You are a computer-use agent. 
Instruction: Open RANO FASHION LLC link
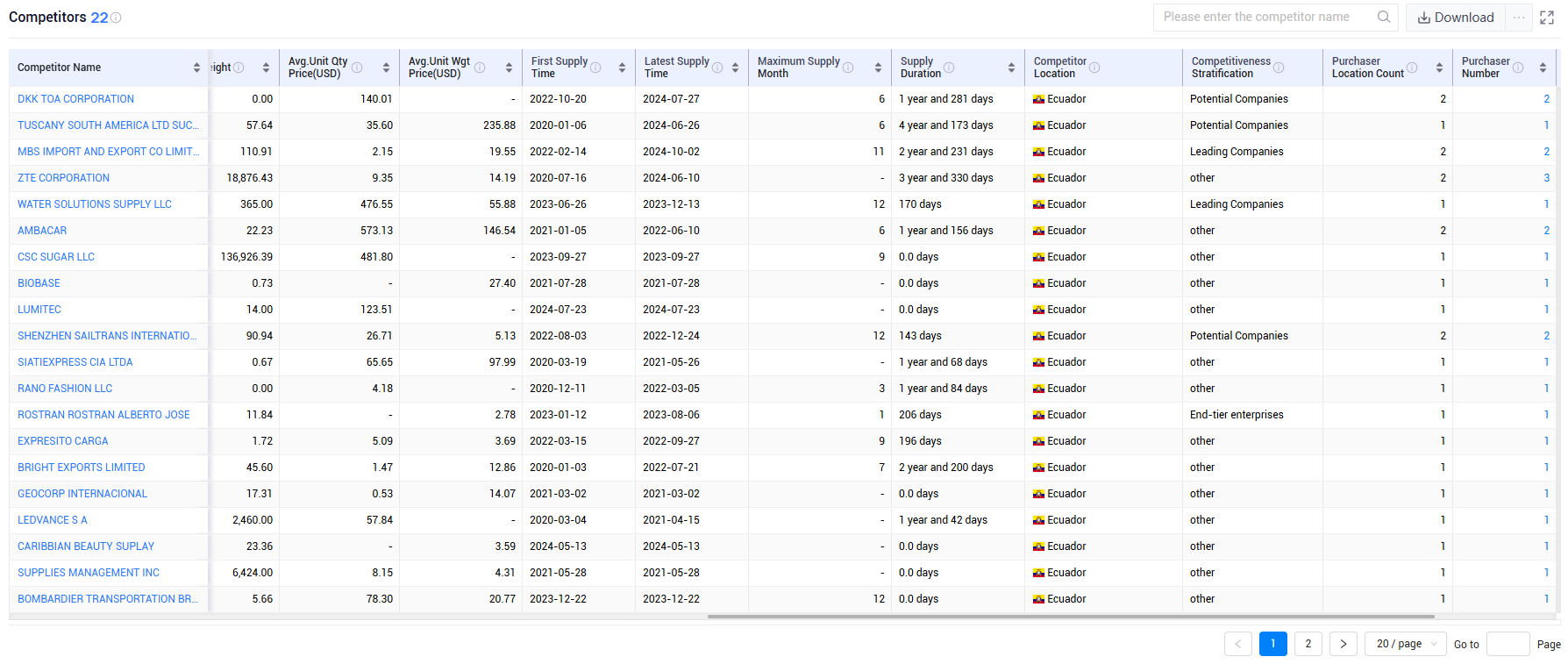click(x=65, y=389)
